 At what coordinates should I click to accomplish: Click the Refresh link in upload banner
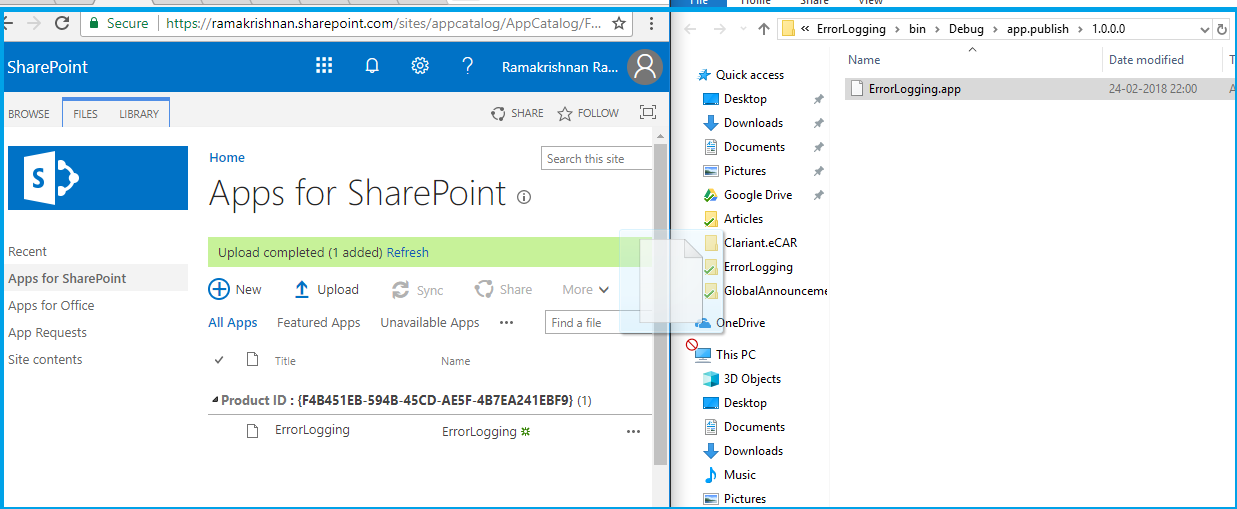click(x=407, y=252)
